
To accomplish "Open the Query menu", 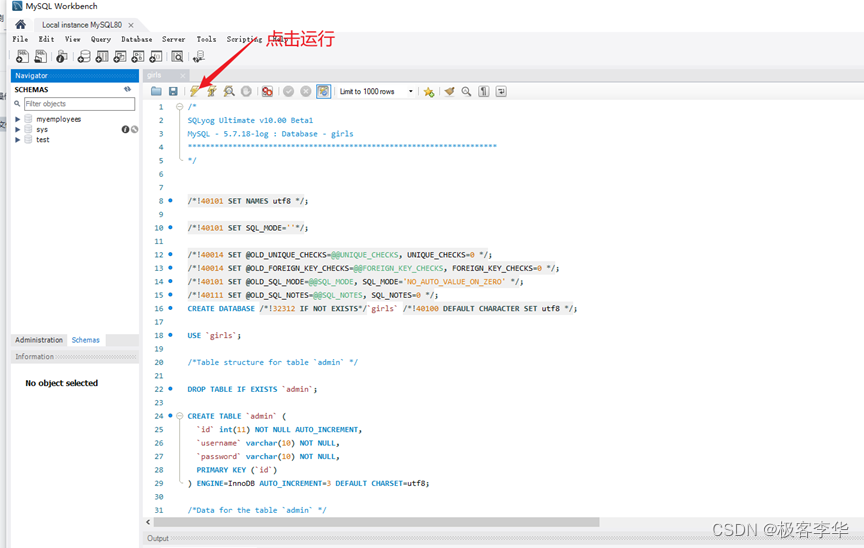I will 101,39.
